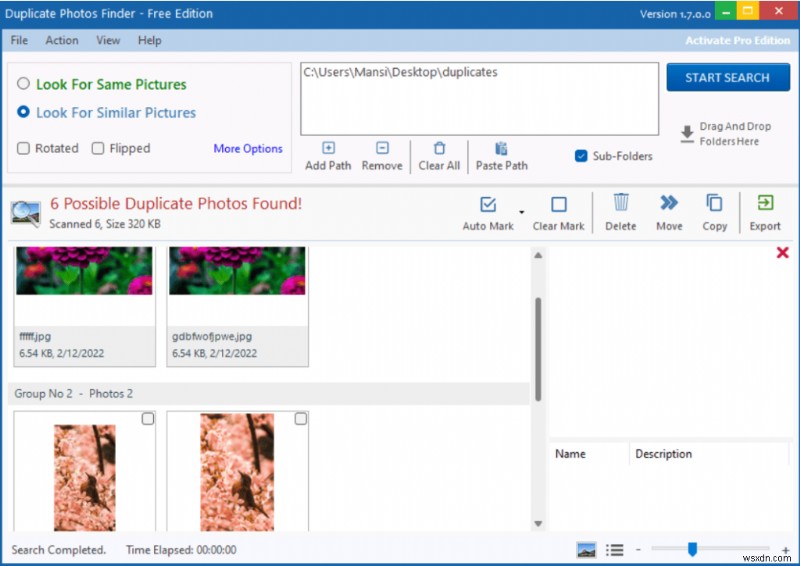This screenshot has height=566, width=800.
Task: Open the More Options link
Action: tap(248, 149)
